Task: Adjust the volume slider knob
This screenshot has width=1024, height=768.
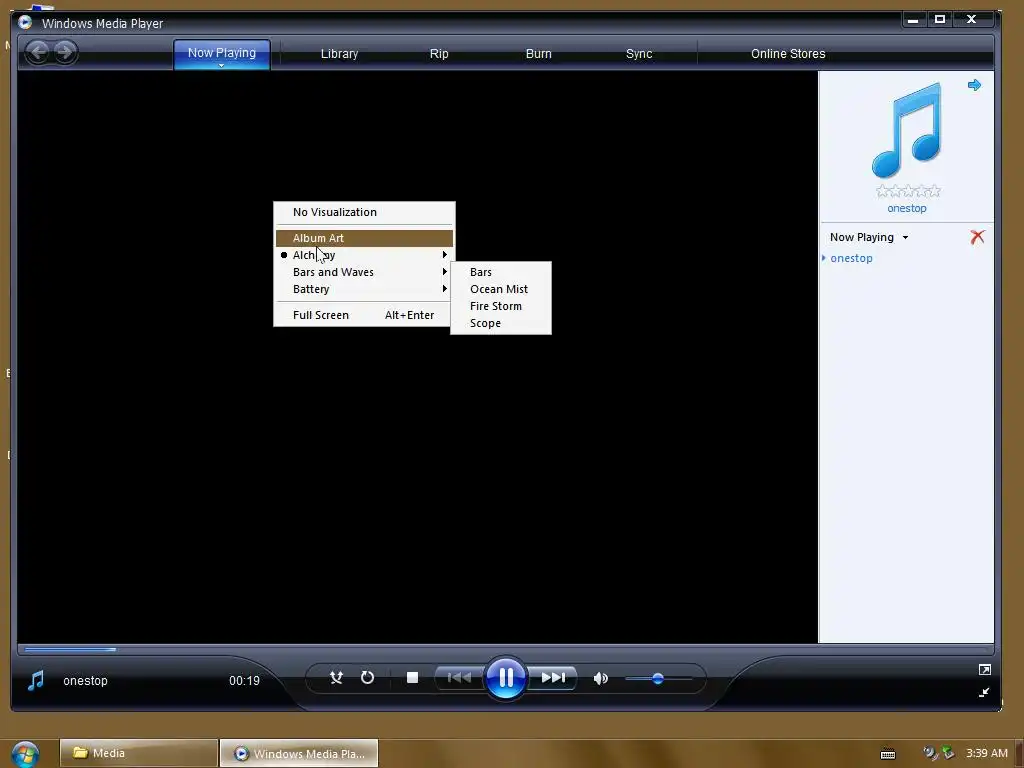Action: coord(658,679)
